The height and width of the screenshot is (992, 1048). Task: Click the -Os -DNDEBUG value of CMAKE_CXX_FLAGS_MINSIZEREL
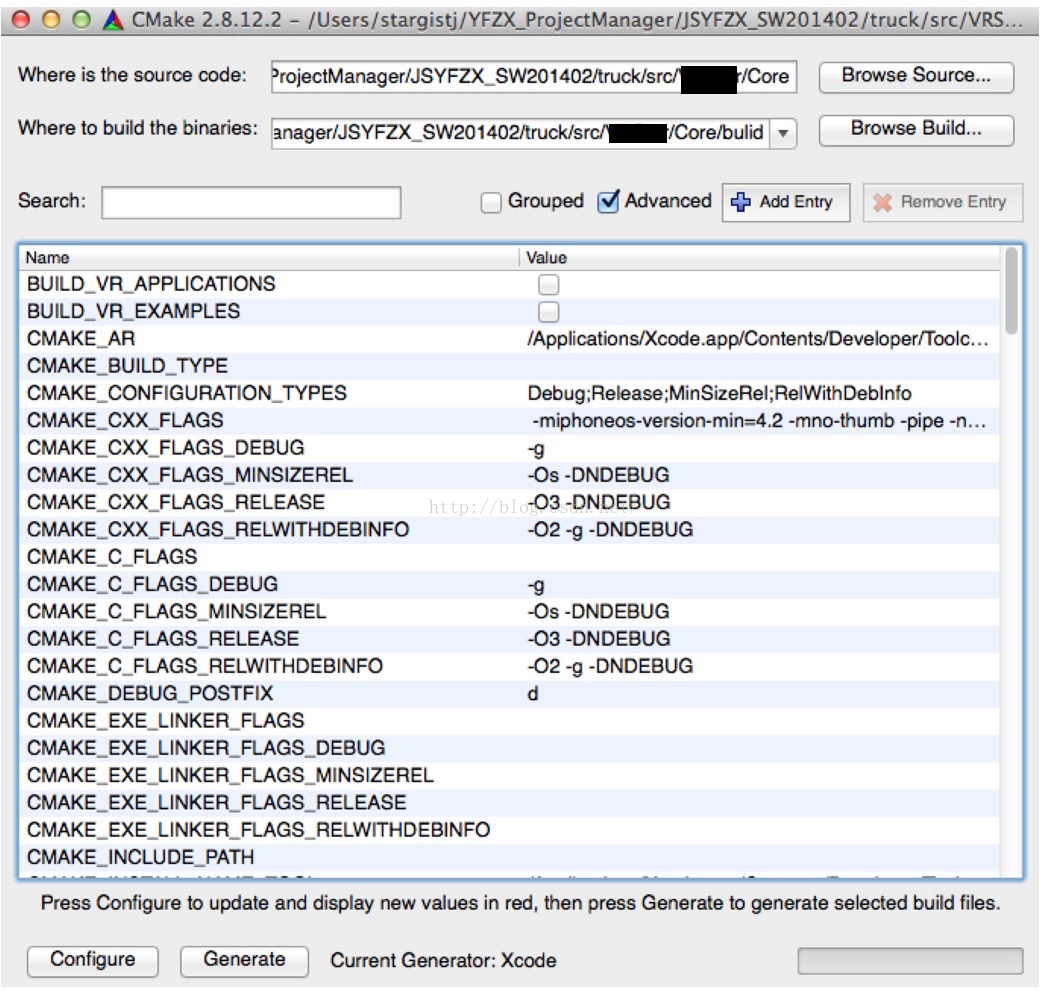coord(598,475)
